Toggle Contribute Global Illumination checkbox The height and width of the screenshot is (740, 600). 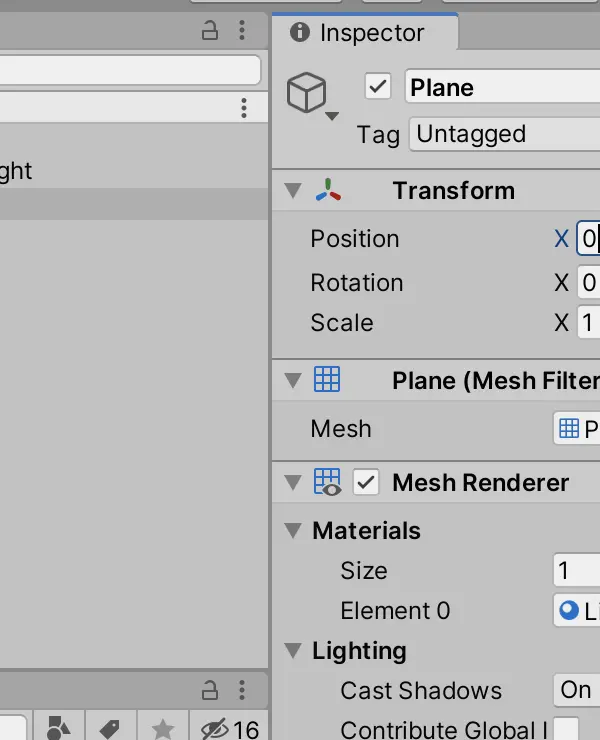pyautogui.click(x=566, y=729)
